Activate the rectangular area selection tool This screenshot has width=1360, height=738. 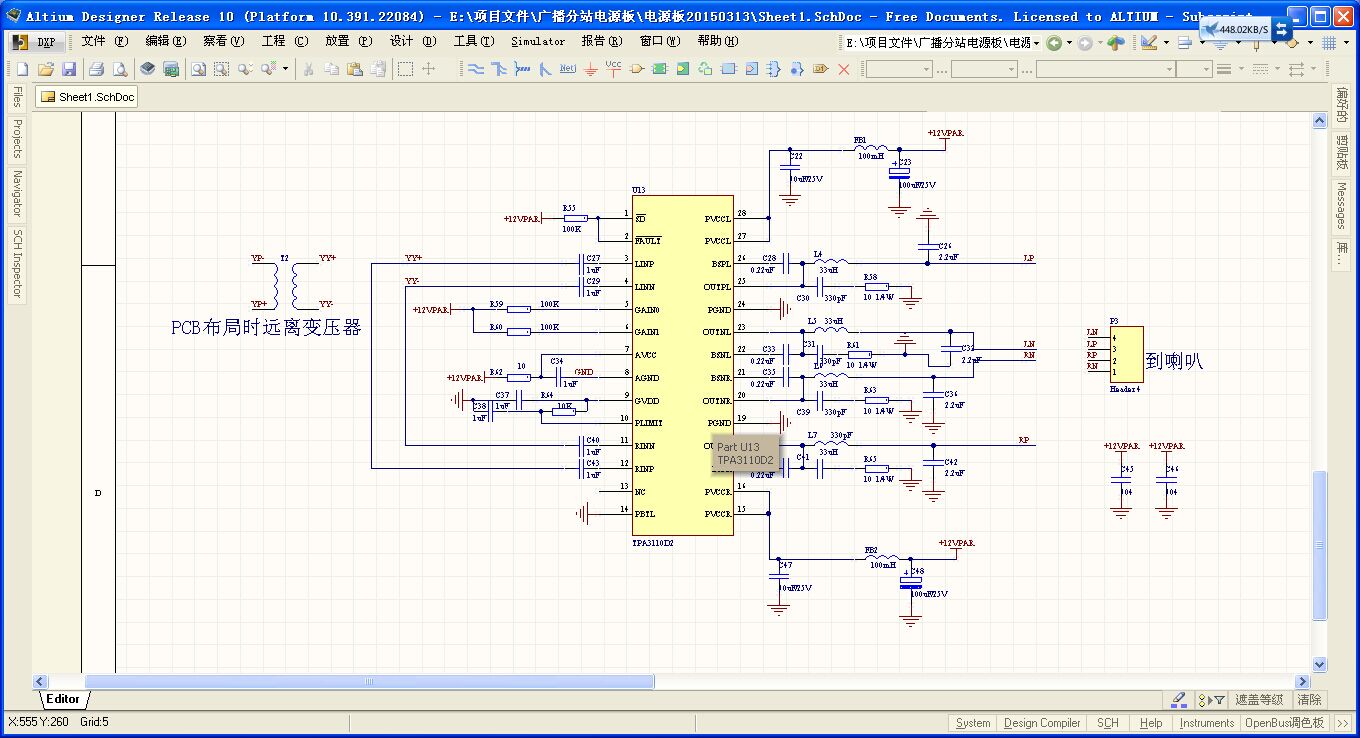point(405,69)
